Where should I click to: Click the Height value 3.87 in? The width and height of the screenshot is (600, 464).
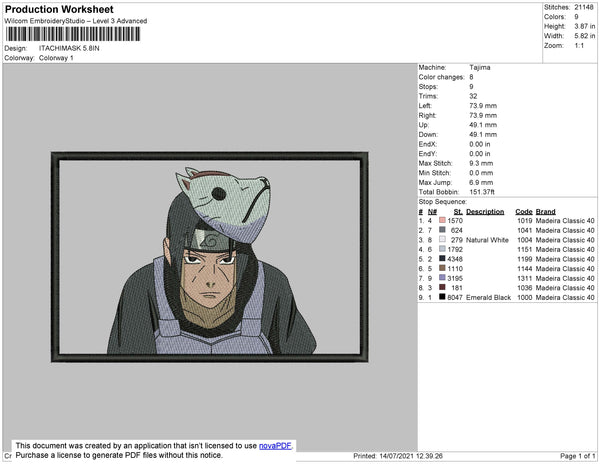(585, 26)
